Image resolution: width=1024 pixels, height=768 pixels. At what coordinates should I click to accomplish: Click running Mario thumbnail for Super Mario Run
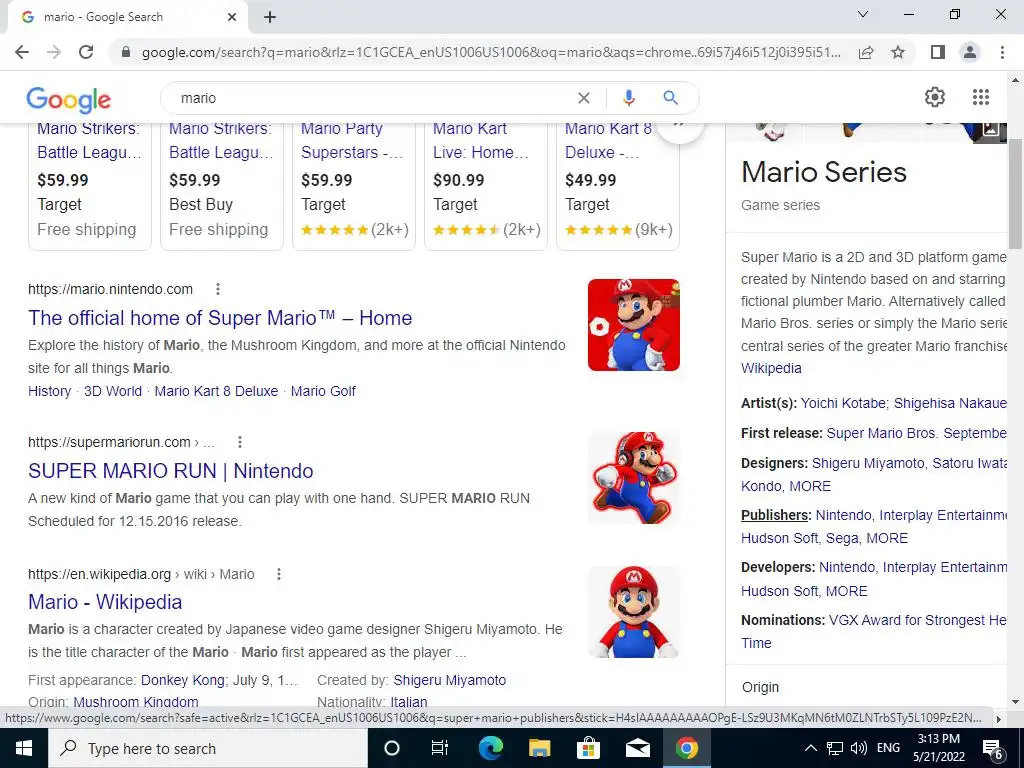633,477
